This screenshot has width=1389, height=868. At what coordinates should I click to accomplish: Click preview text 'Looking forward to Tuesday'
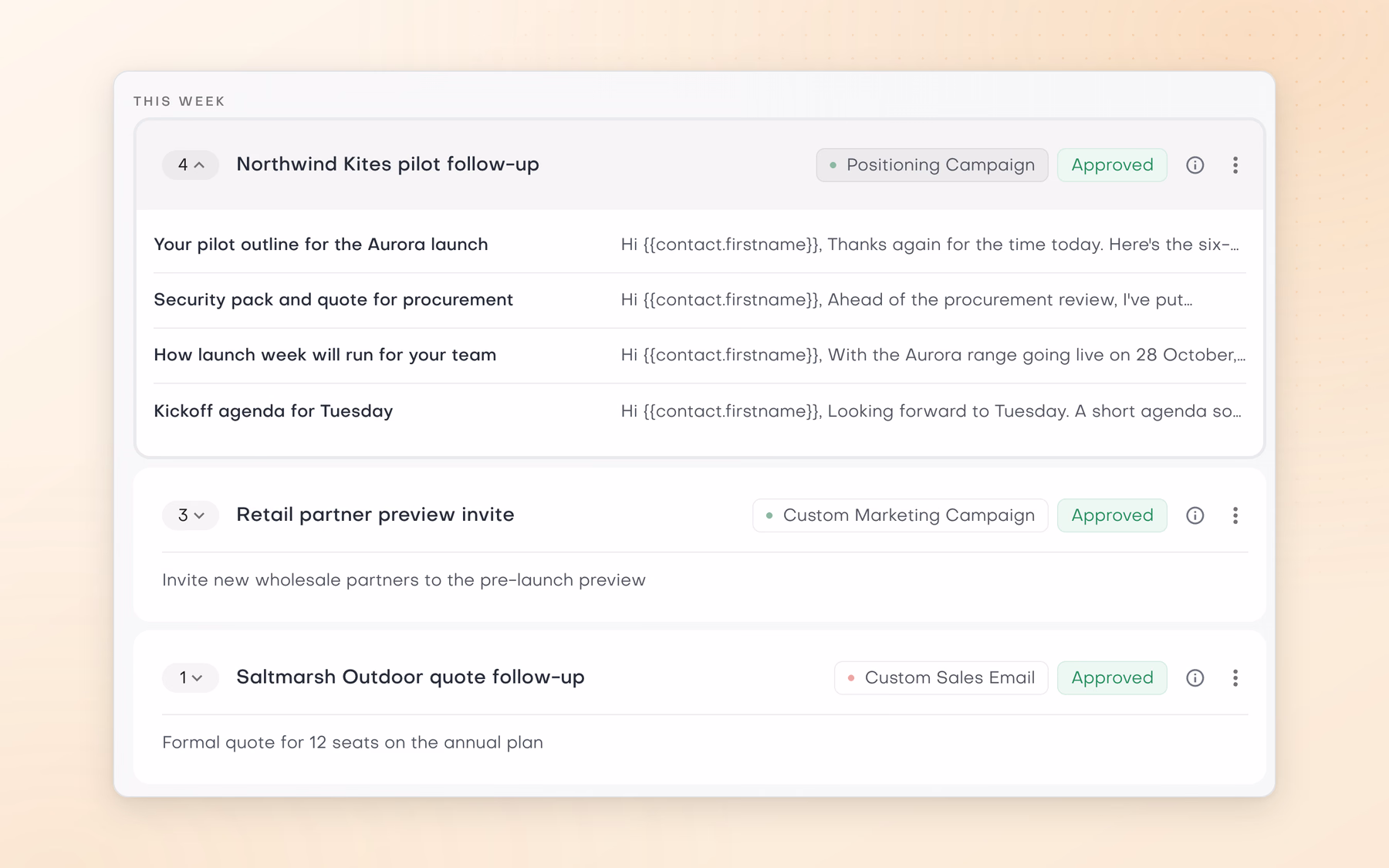tap(931, 411)
